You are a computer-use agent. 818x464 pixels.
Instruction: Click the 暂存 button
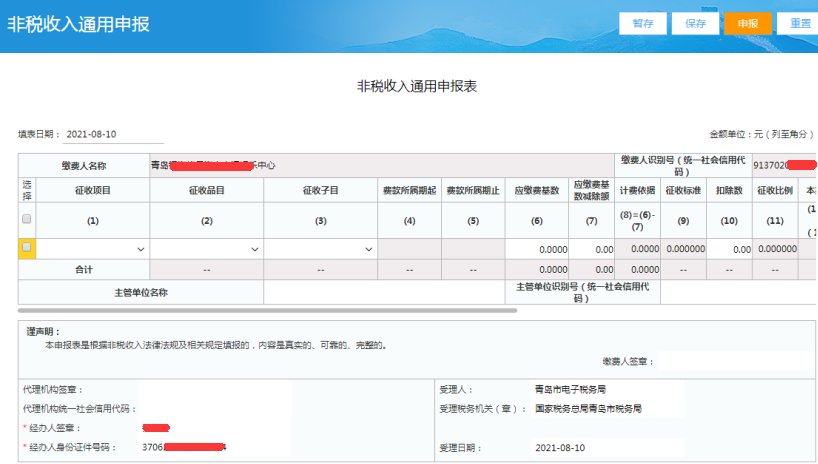point(643,23)
